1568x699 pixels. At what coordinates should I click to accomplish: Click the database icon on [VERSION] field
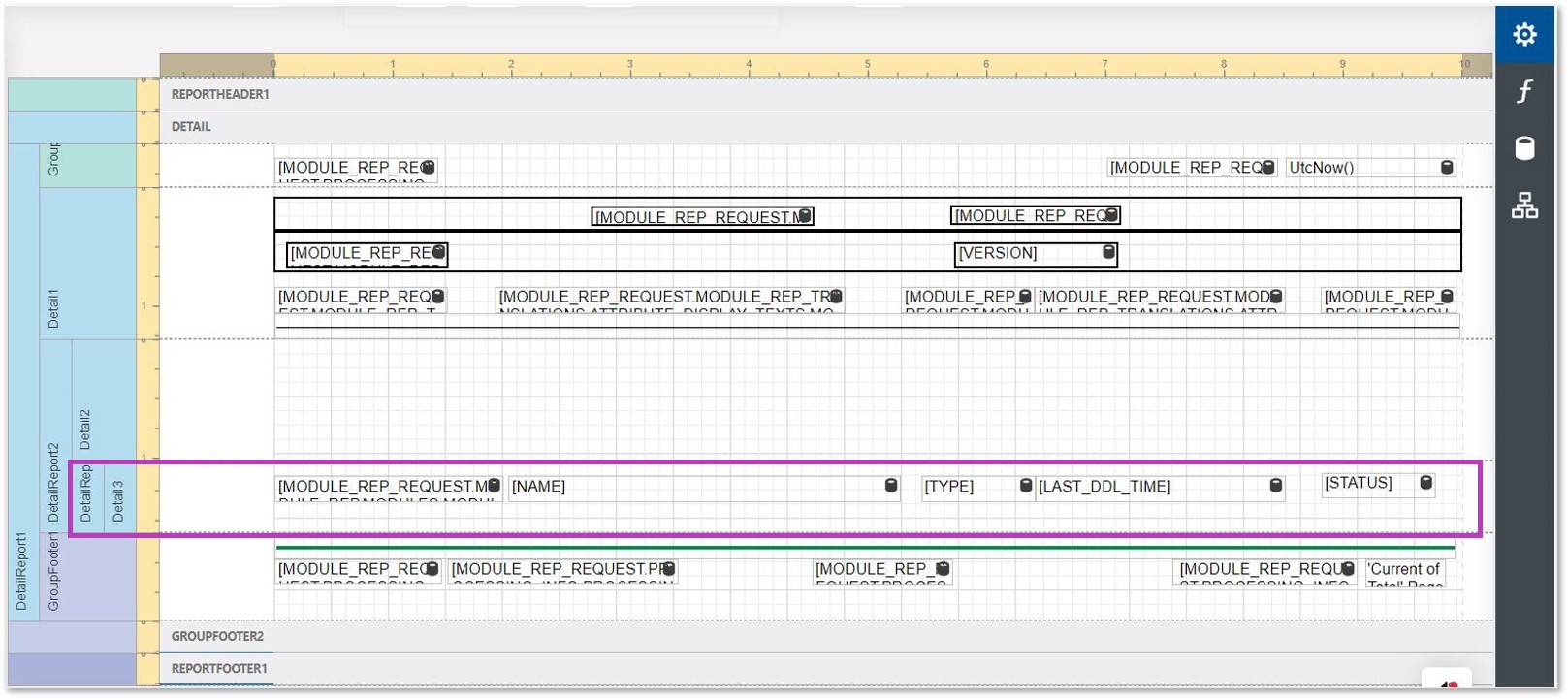1108,253
